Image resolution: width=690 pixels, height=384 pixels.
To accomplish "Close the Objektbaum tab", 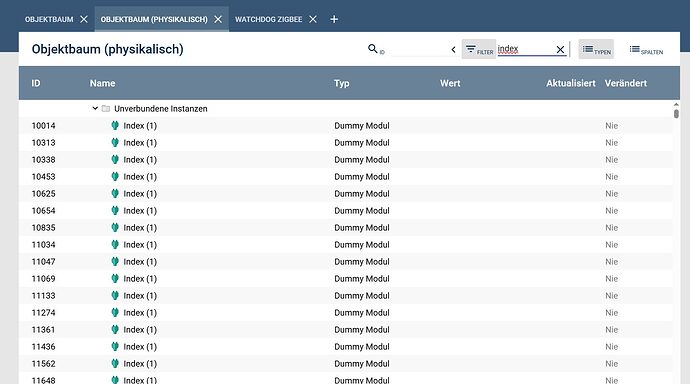I will 84,19.
